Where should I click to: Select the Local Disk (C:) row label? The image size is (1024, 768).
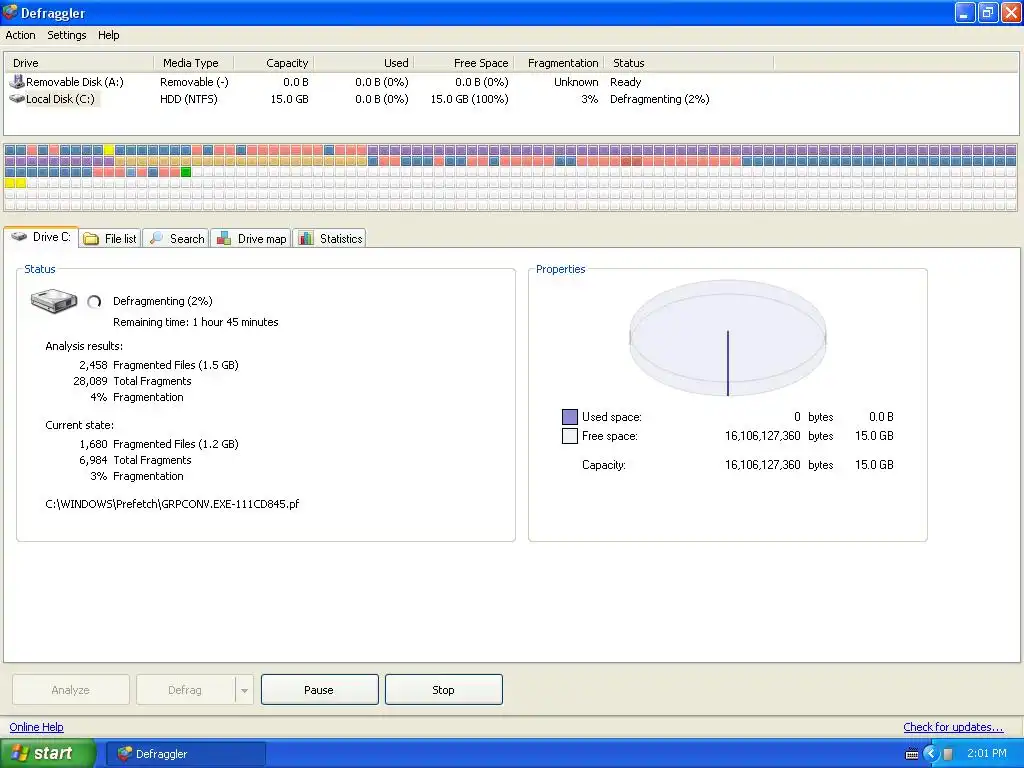[x=60, y=99]
